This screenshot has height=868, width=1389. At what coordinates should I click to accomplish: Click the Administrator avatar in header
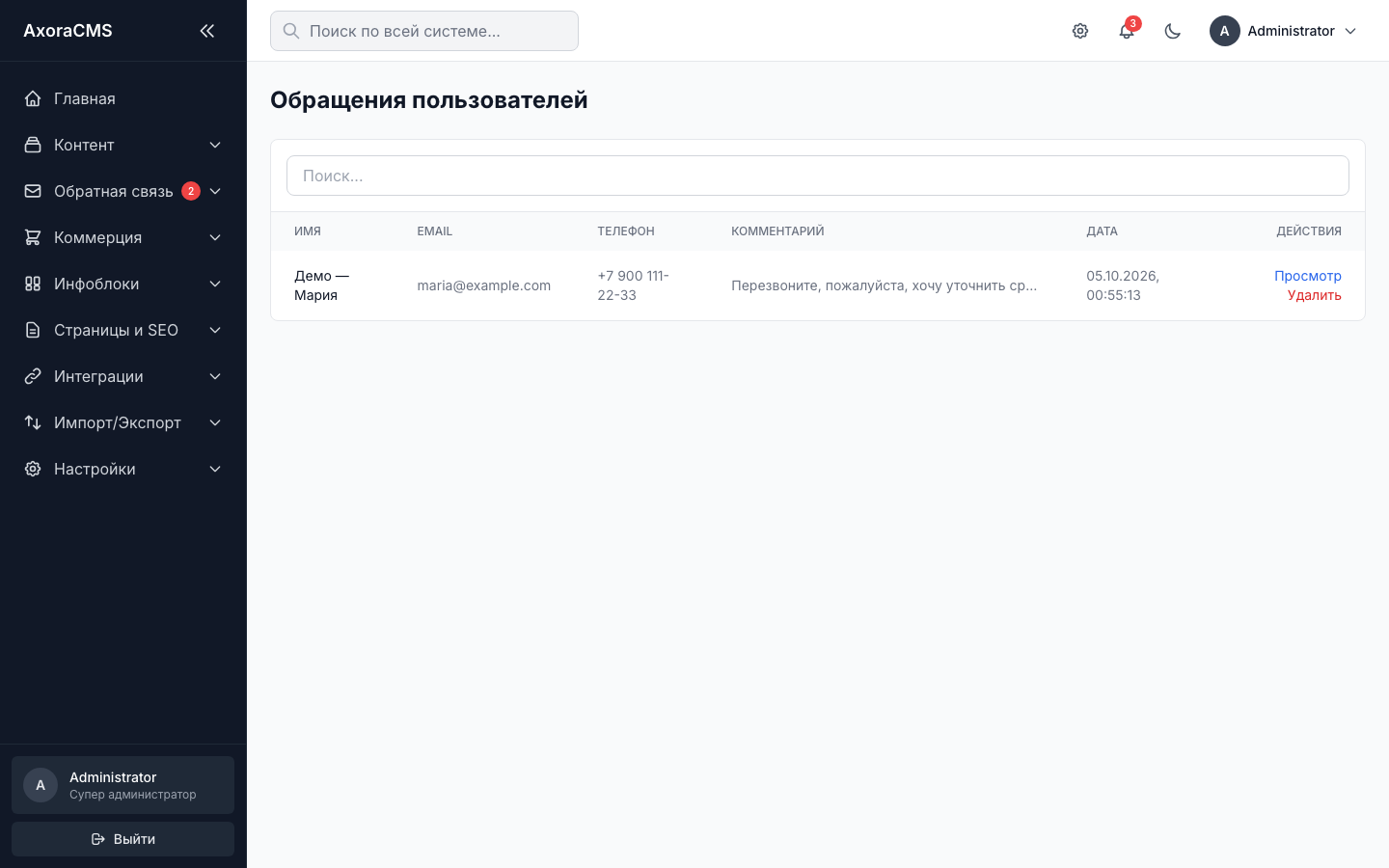pos(1225,31)
